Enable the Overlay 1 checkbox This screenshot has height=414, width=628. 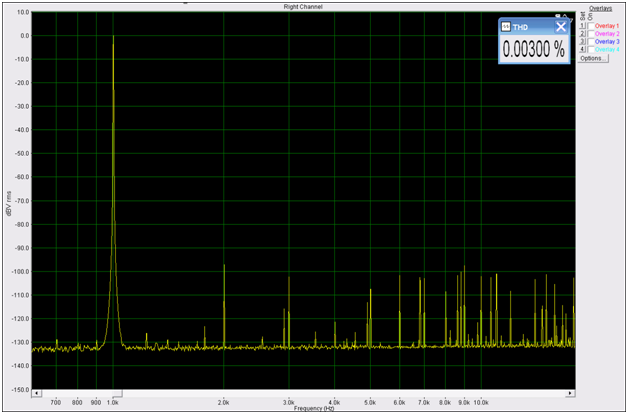tap(591, 26)
